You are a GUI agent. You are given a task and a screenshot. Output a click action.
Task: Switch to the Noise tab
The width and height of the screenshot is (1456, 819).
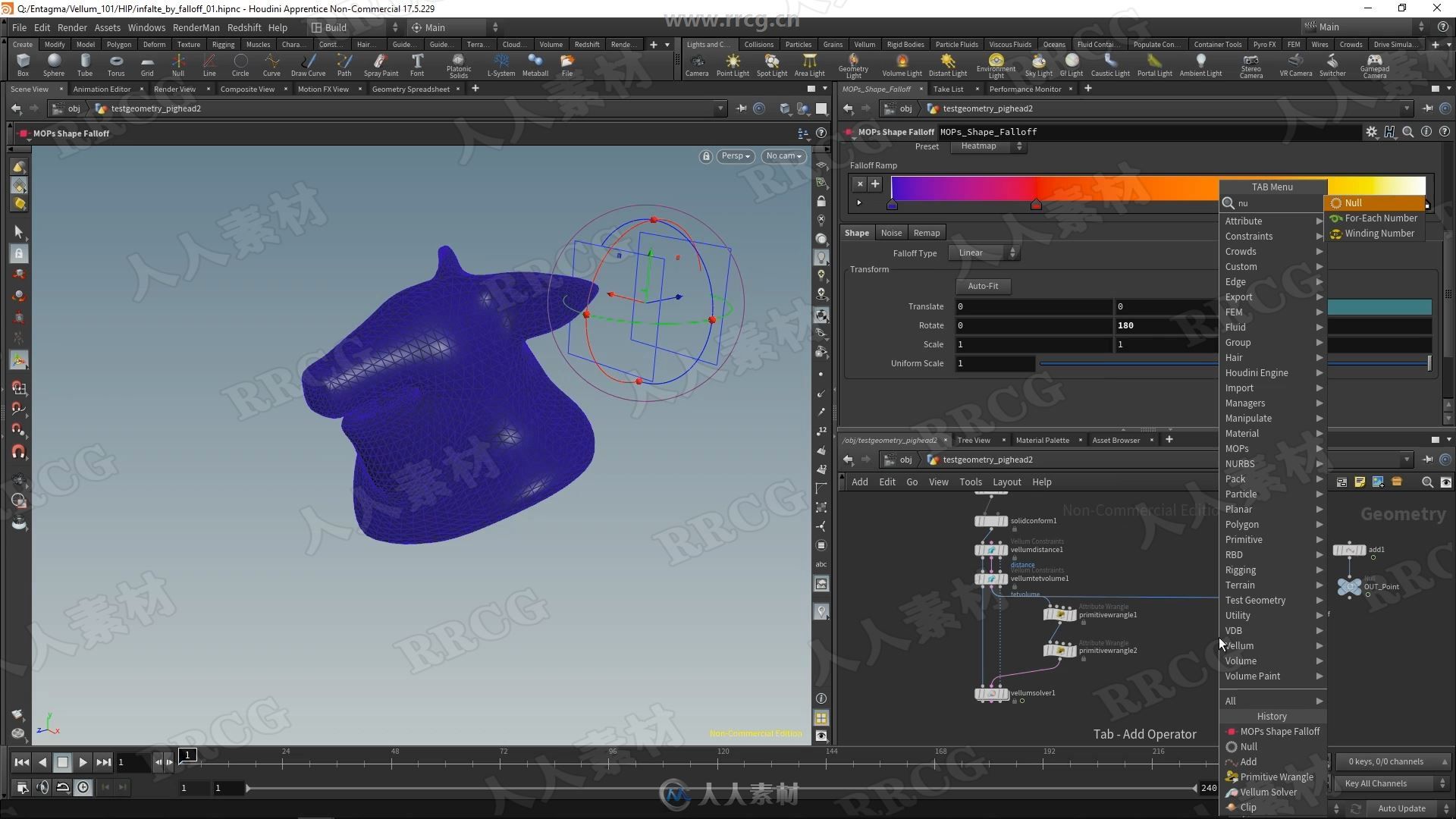pos(891,233)
